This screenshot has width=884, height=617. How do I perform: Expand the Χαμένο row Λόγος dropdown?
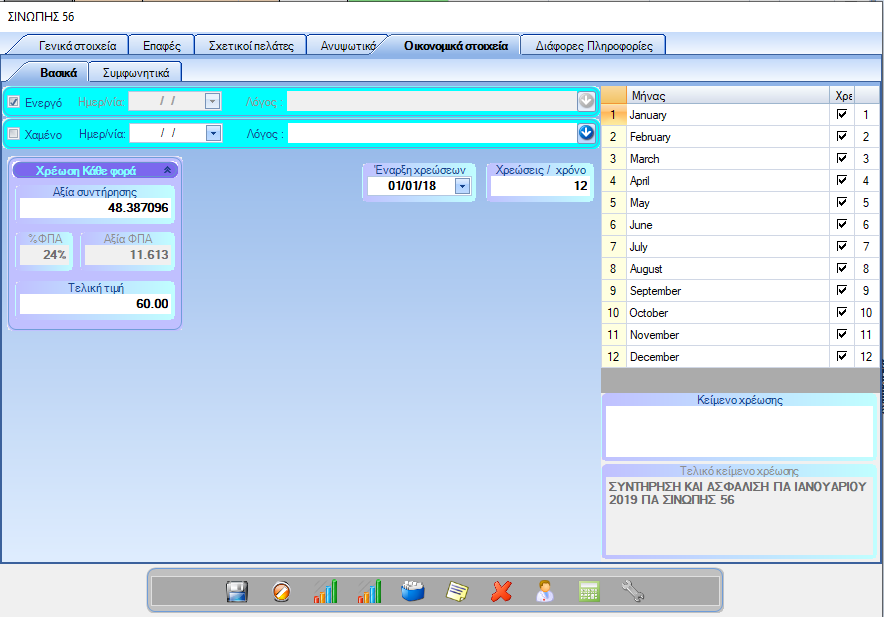(x=586, y=133)
